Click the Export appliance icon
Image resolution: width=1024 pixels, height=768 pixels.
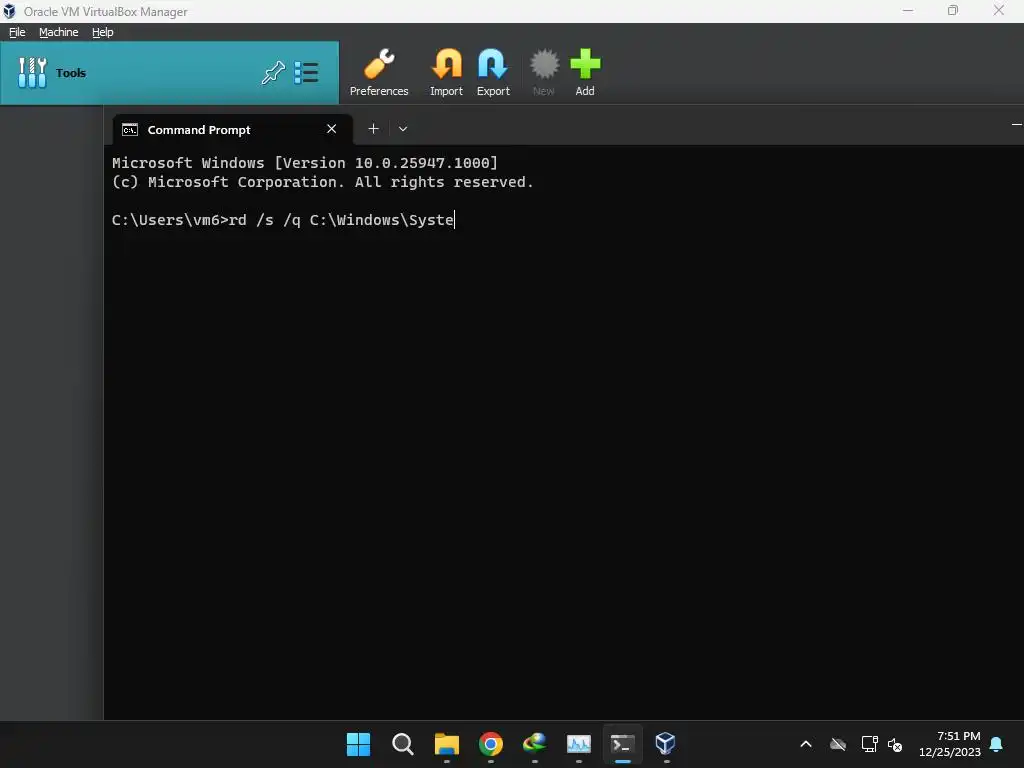tap(493, 72)
